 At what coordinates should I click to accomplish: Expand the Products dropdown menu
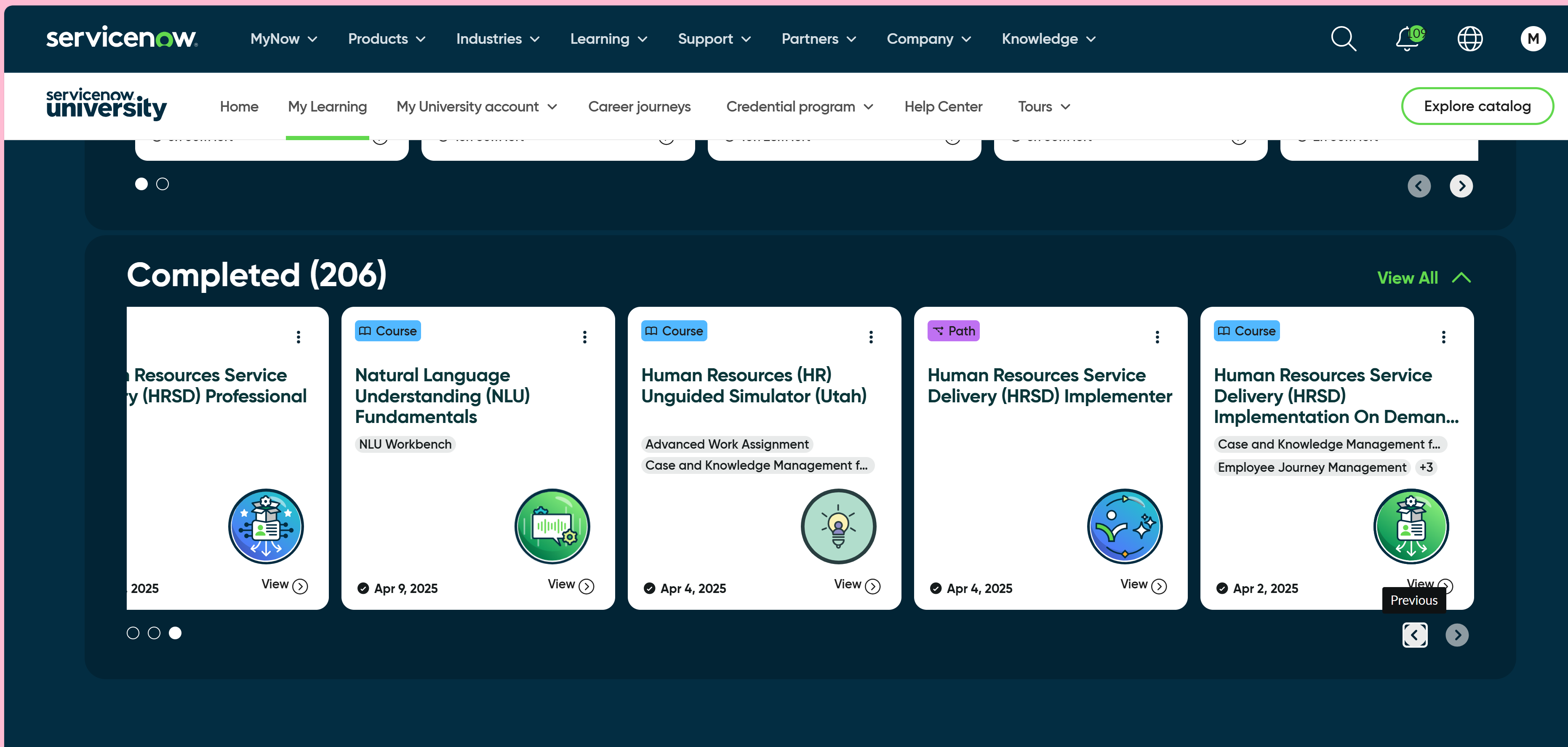386,39
